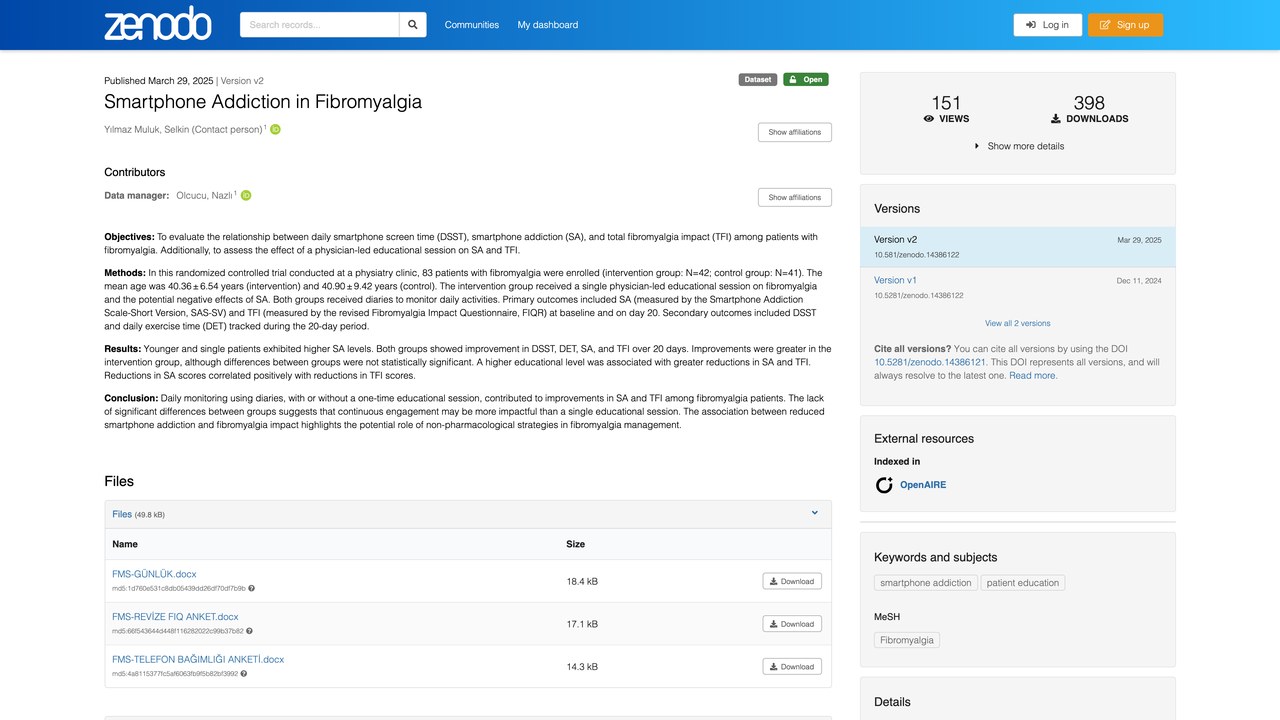This screenshot has width=1280, height=720.
Task: Show affiliations for the author
Action: (x=795, y=132)
